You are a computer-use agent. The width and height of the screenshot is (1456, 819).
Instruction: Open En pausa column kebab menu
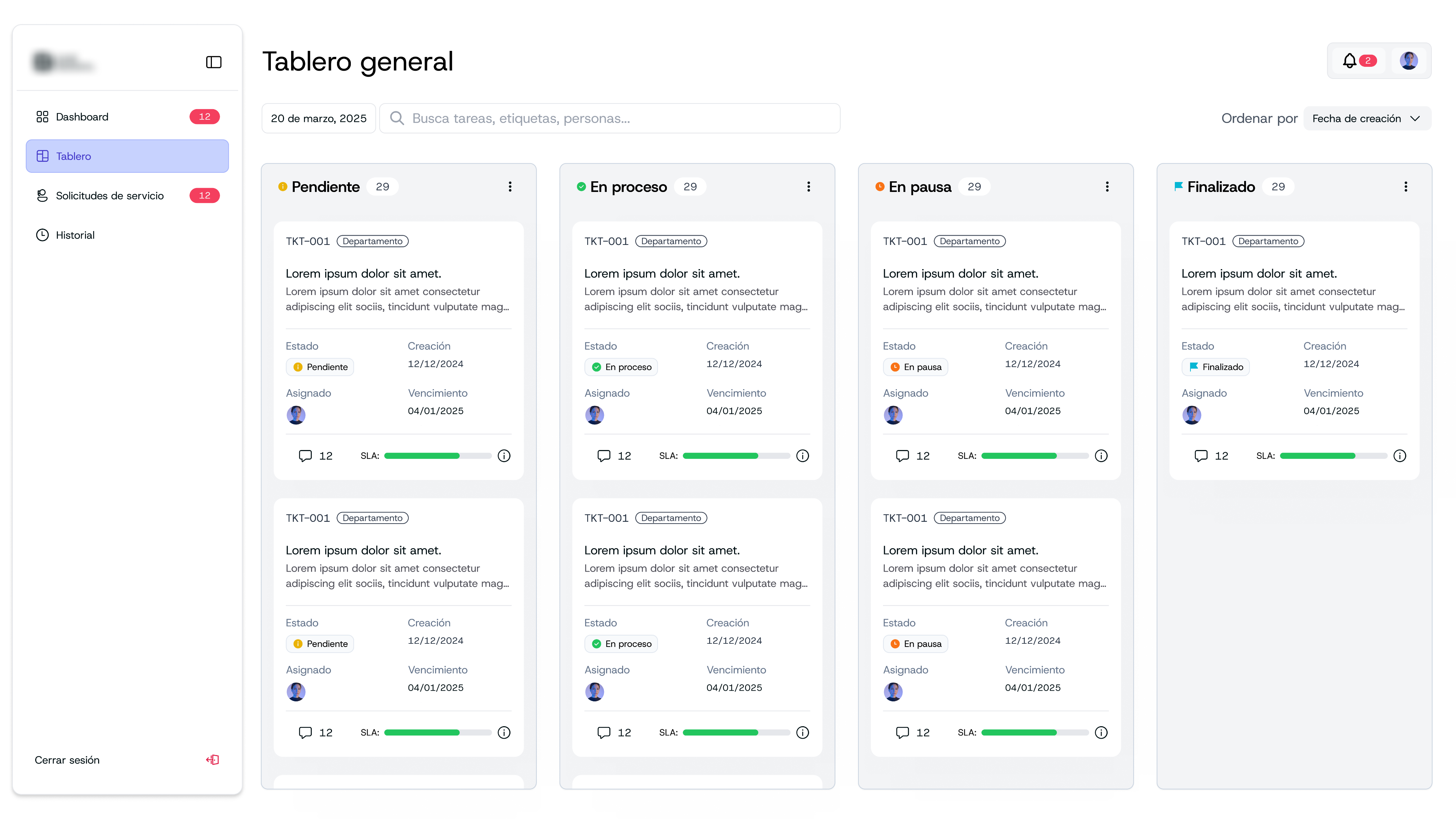click(x=1107, y=187)
